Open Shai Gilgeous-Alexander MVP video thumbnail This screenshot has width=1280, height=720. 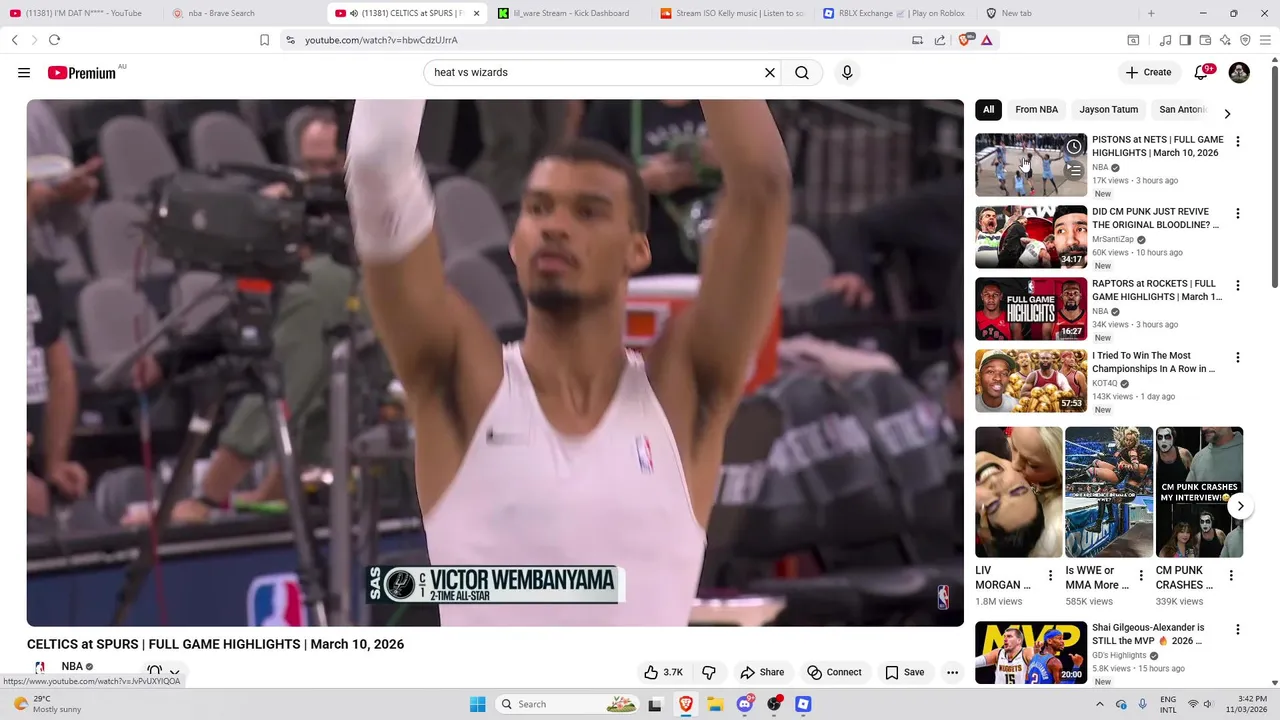click(x=1031, y=653)
